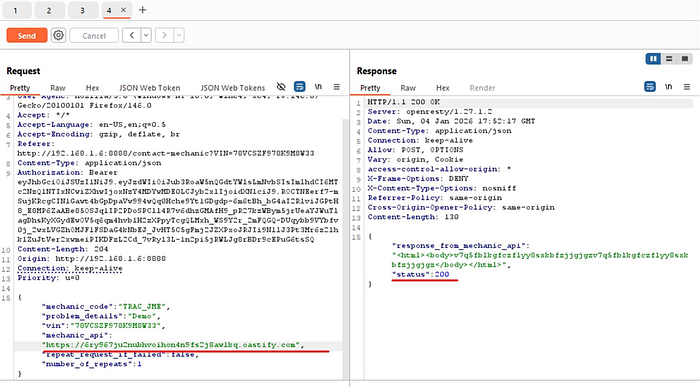Click the vin value line

tap(103, 326)
